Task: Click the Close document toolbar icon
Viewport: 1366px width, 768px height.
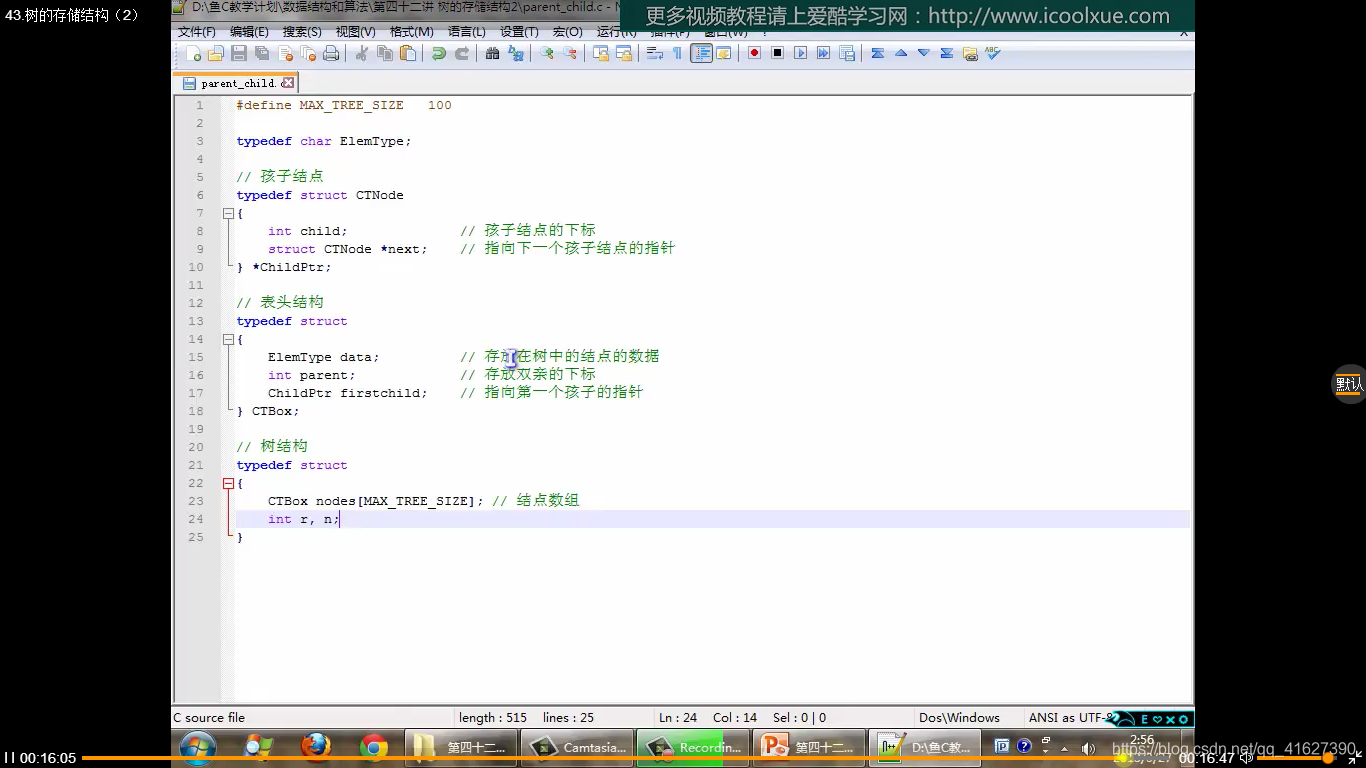Action: (285, 54)
